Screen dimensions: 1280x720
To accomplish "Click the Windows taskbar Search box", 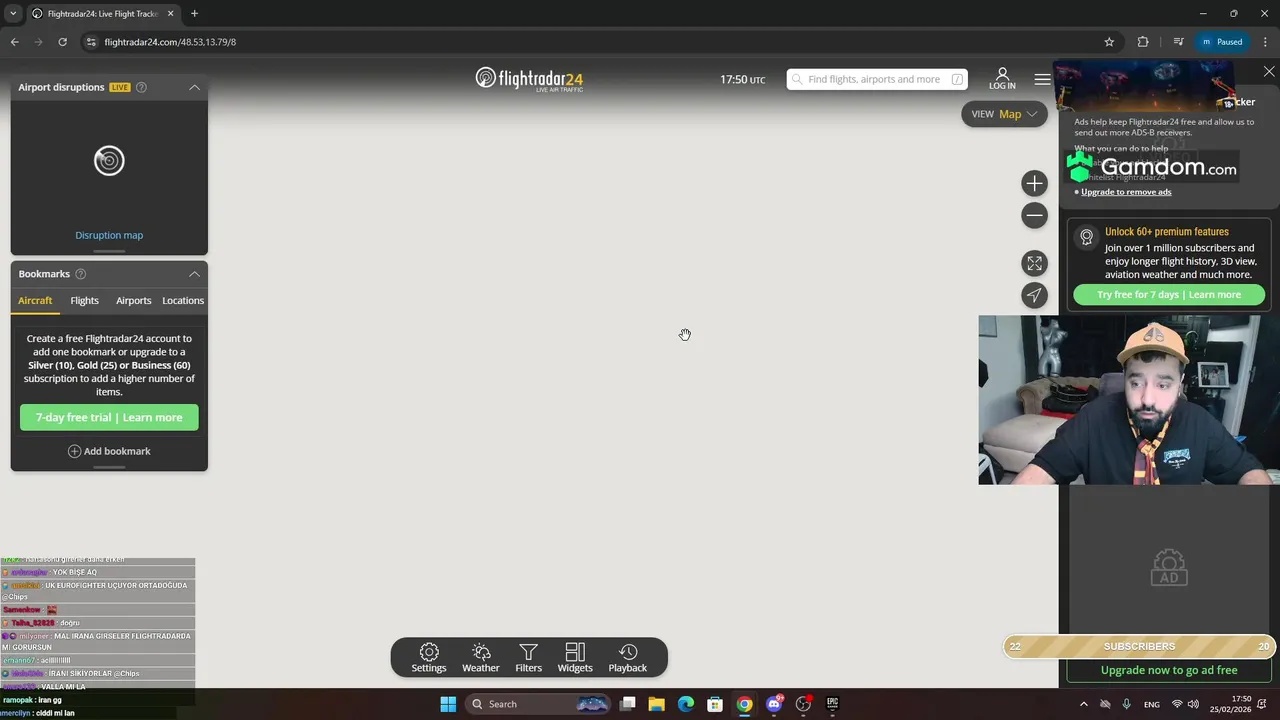I will click(538, 704).
